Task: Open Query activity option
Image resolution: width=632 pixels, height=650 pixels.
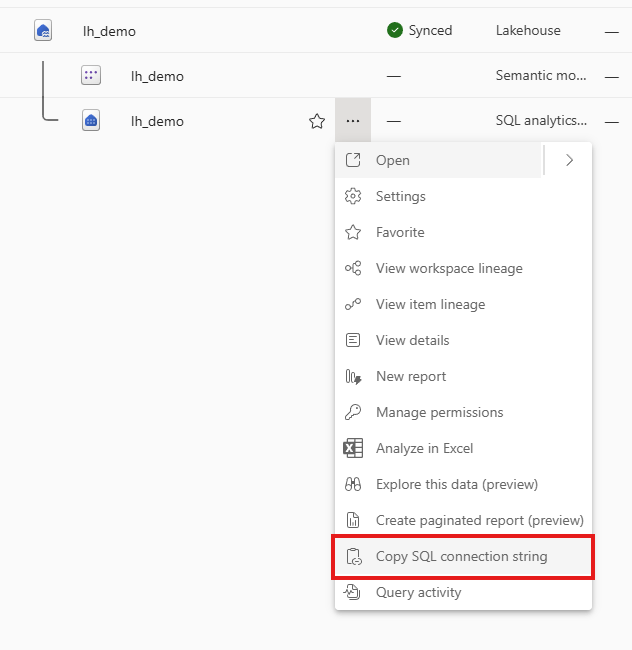Action: click(418, 592)
